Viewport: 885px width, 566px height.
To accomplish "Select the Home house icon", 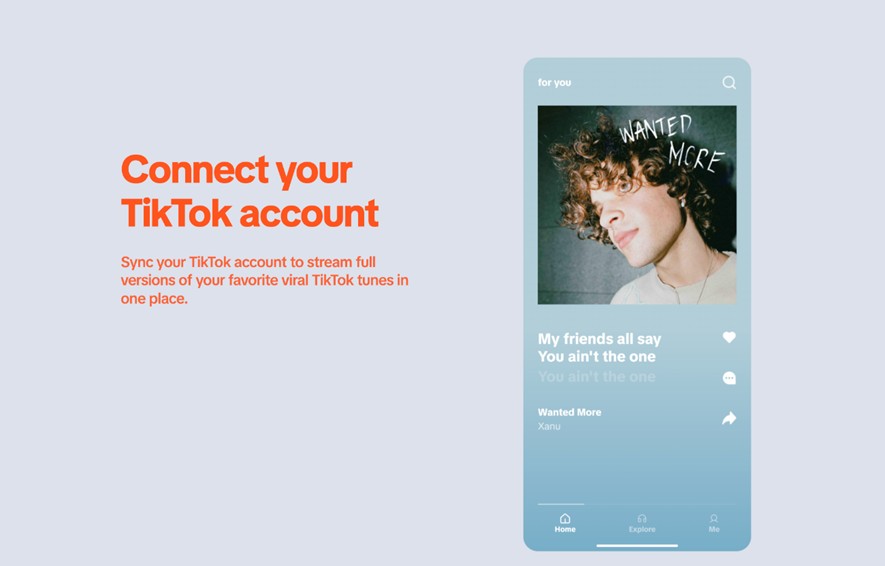I will click(565, 518).
